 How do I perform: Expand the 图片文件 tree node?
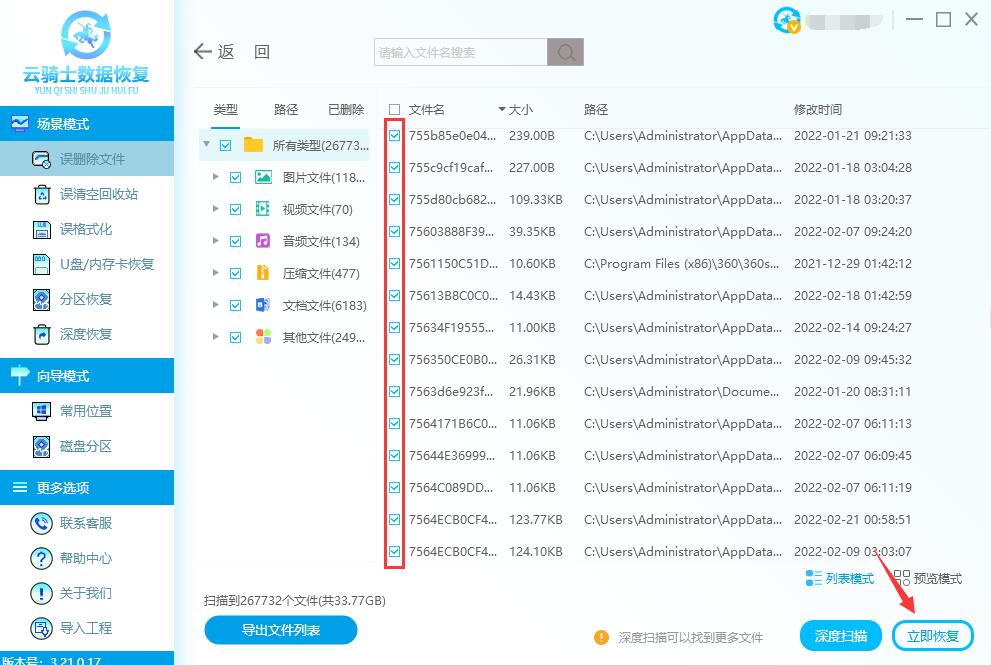click(216, 177)
